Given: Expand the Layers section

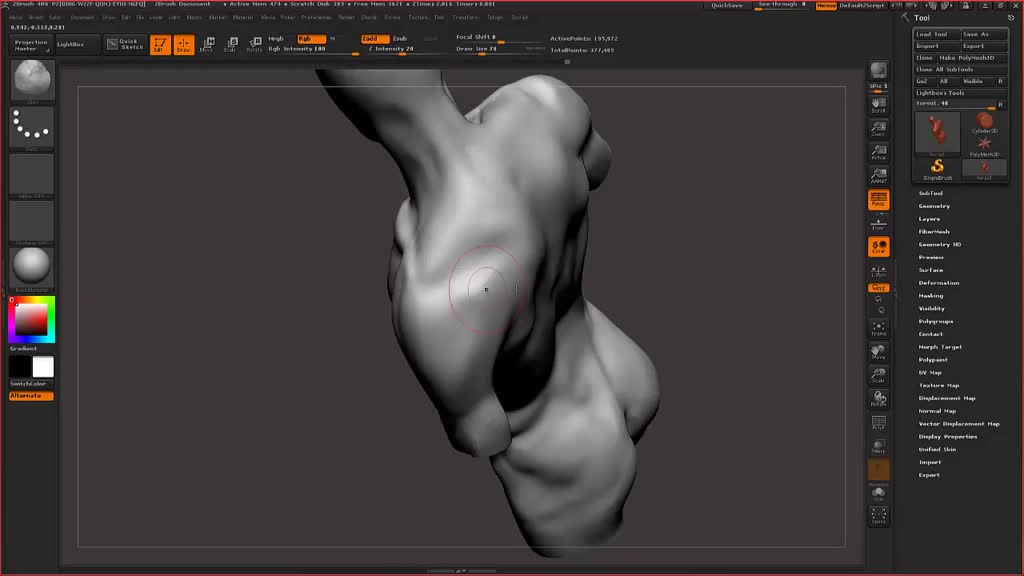Looking at the screenshot, I should point(929,219).
